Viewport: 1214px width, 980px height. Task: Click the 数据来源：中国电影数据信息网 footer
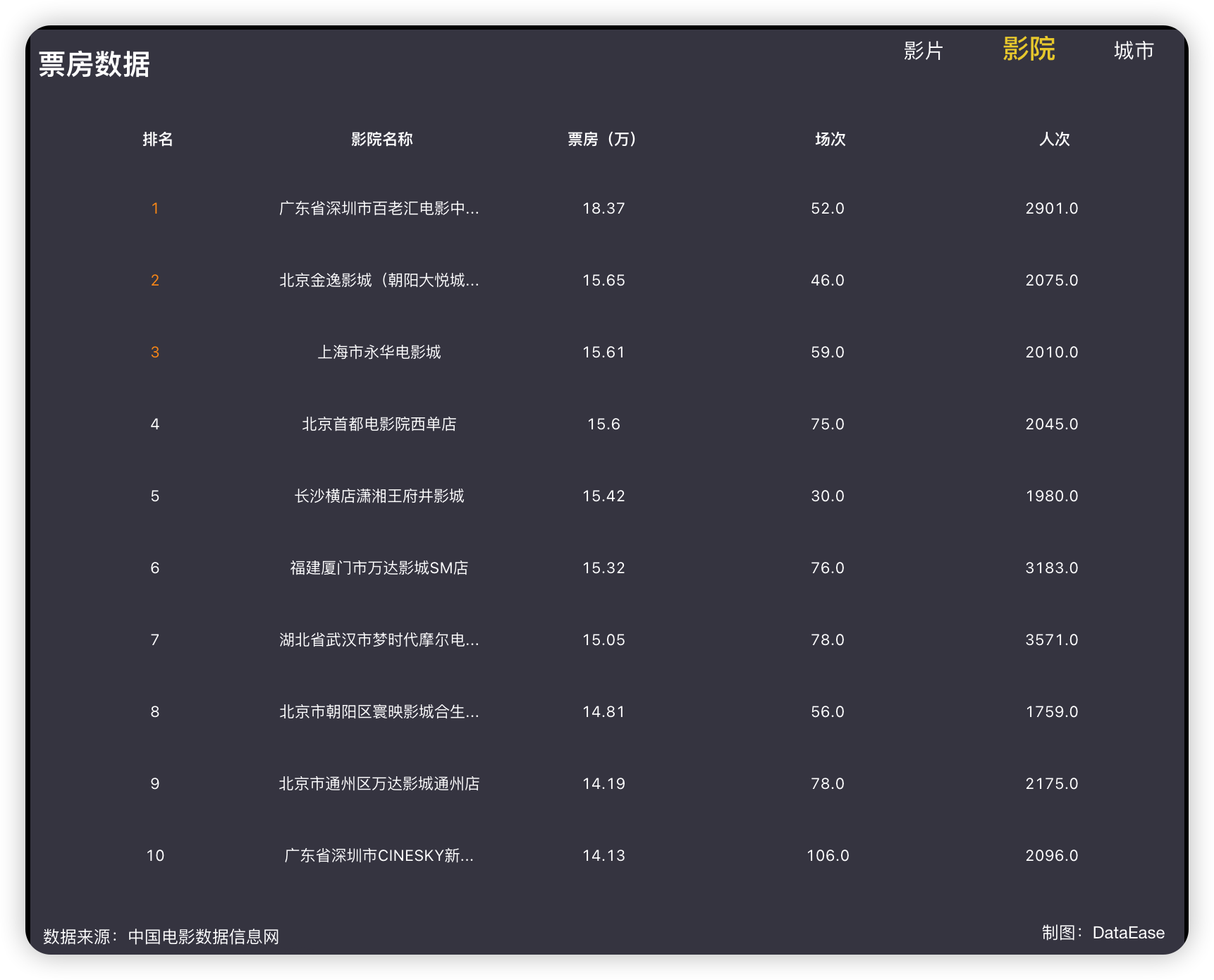tap(161, 937)
